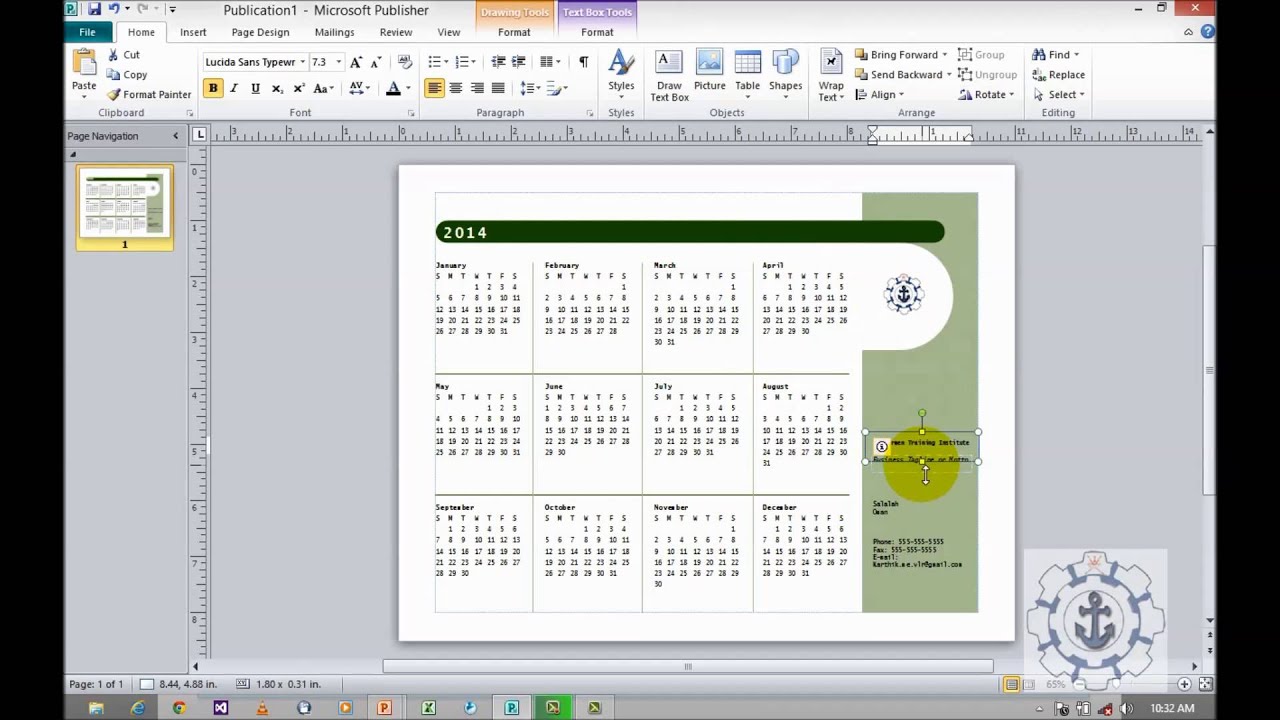Open Google Chrome from the taskbar
The image size is (1280, 720).
[179, 708]
